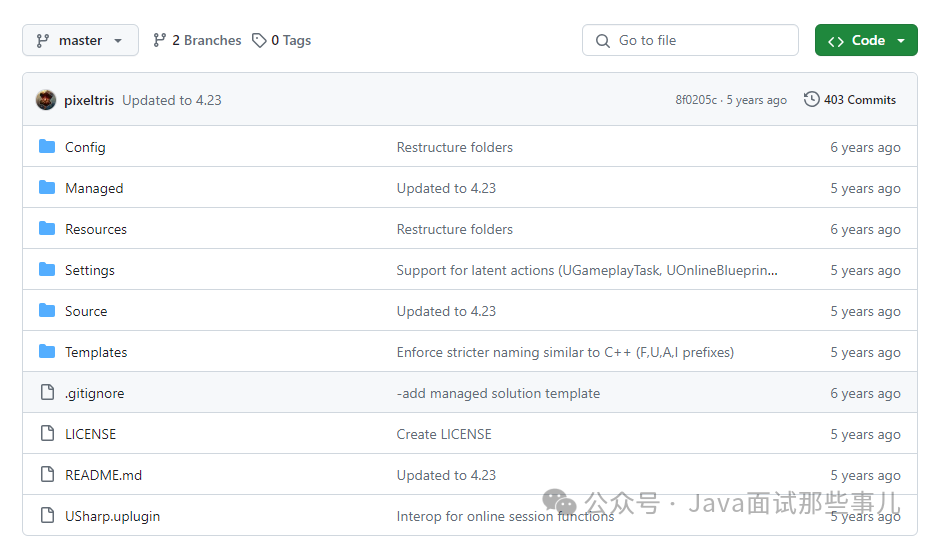Open Managed's Updated to 4.23 commit message
Viewport: 930px width, 540px height.
(x=446, y=188)
